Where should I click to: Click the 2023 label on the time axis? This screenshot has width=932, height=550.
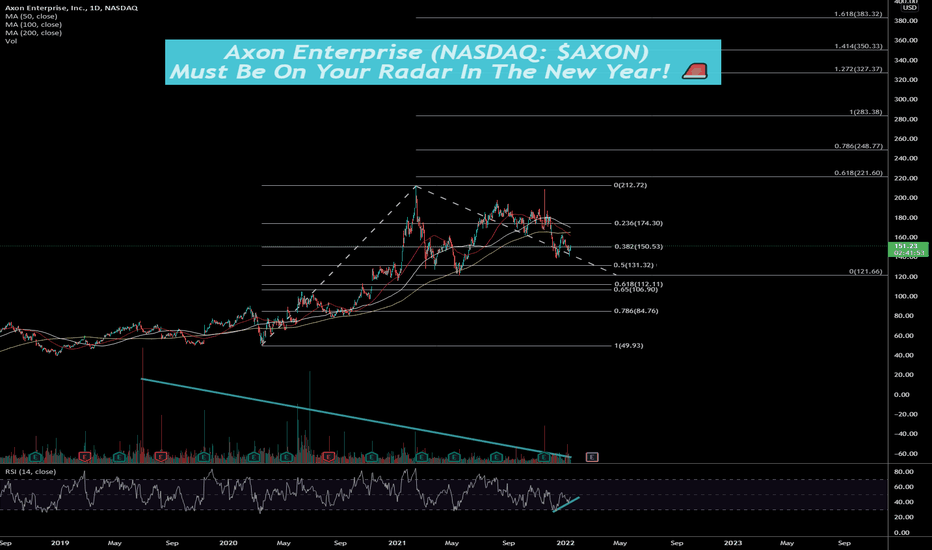733,543
